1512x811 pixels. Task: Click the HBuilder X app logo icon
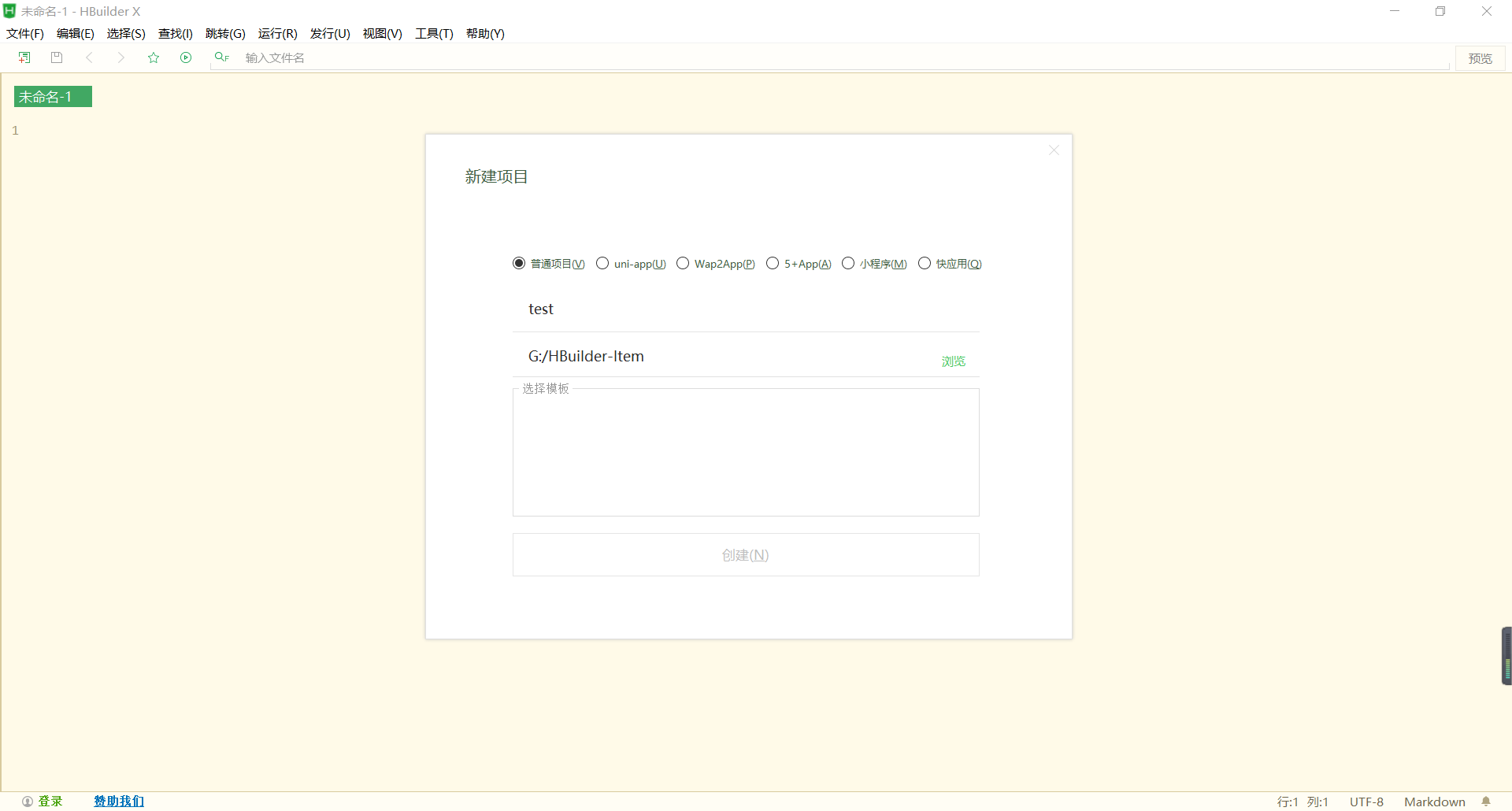pyautogui.click(x=9, y=11)
